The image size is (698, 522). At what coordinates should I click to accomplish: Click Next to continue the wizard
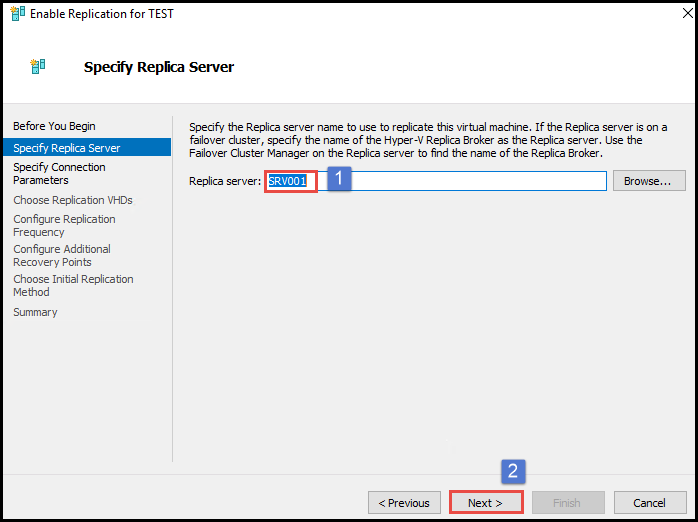(486, 502)
